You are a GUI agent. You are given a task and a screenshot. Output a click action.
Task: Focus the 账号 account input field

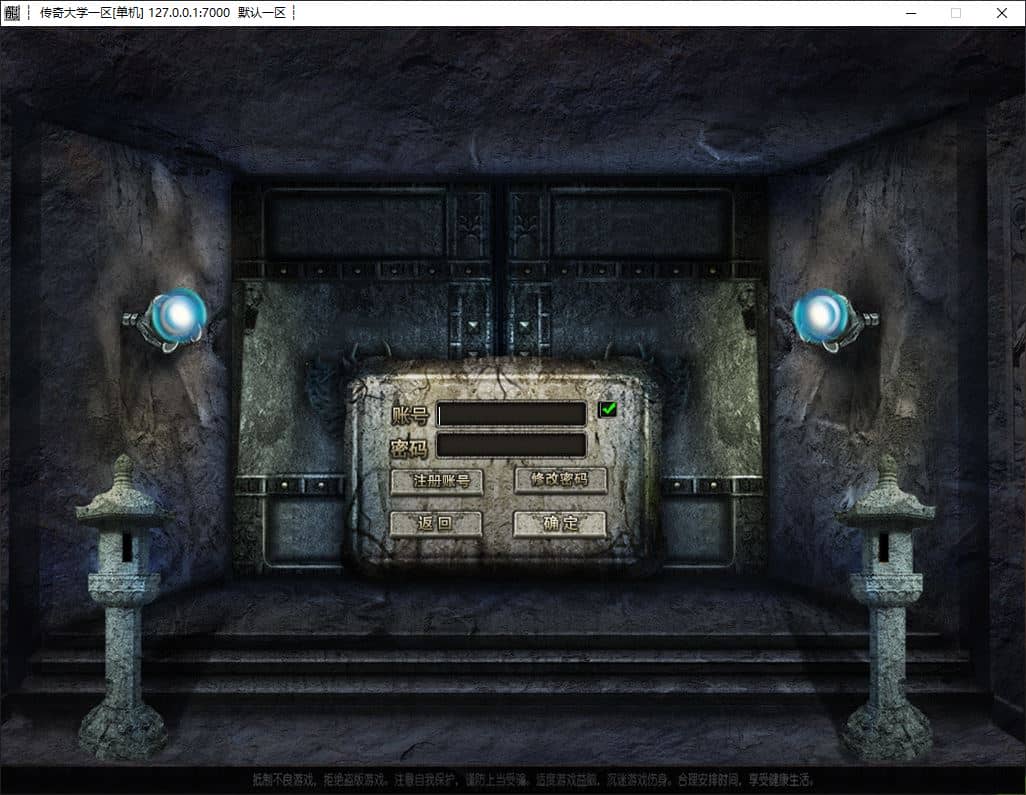(512, 414)
